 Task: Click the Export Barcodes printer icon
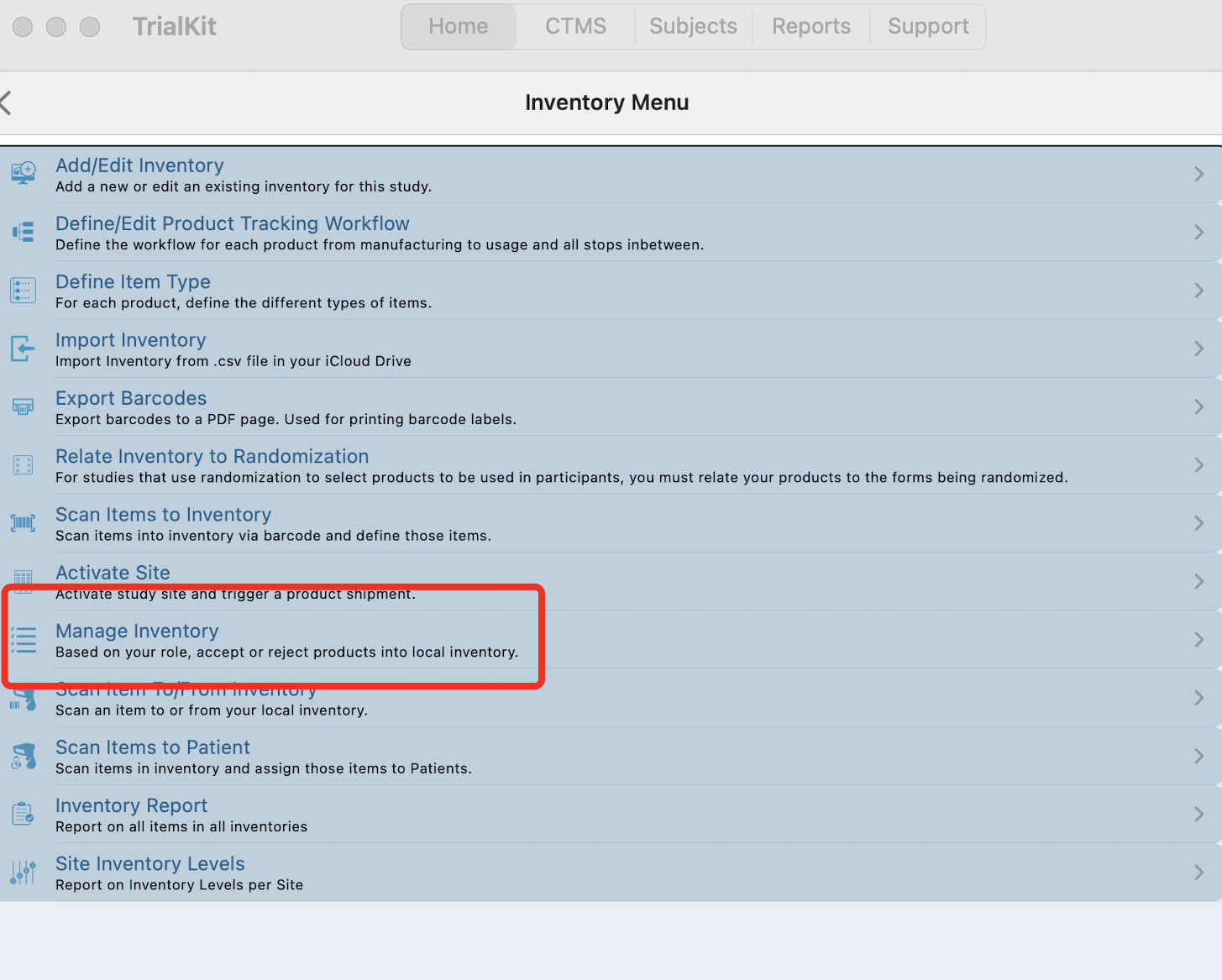tap(24, 406)
